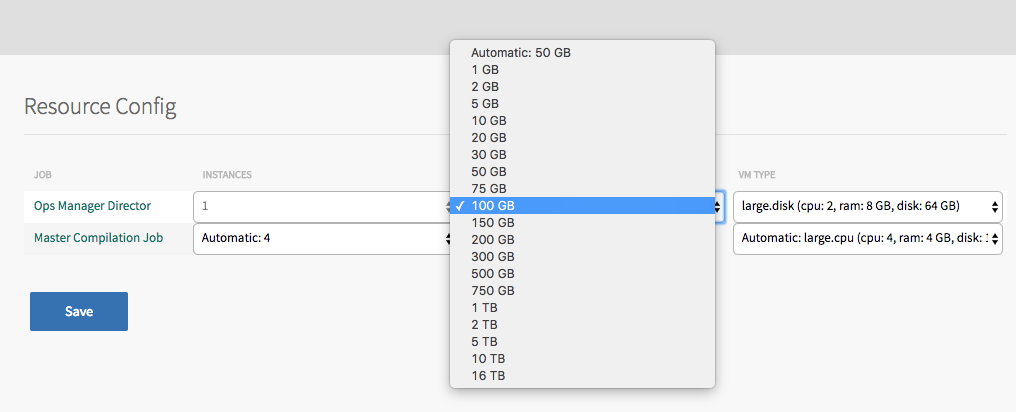Click the Ops Manager Director job label
Image resolution: width=1016 pixels, height=412 pixels.
coord(92,206)
